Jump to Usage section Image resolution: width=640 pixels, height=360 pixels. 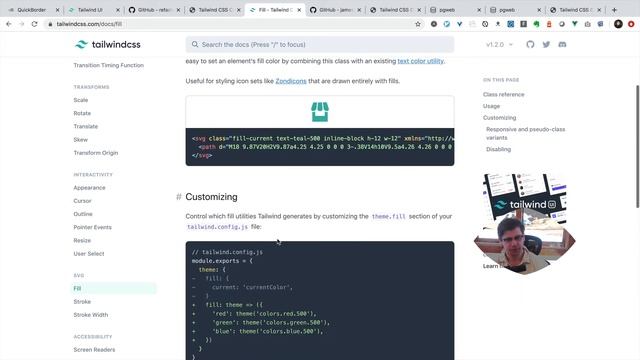tap(491, 106)
